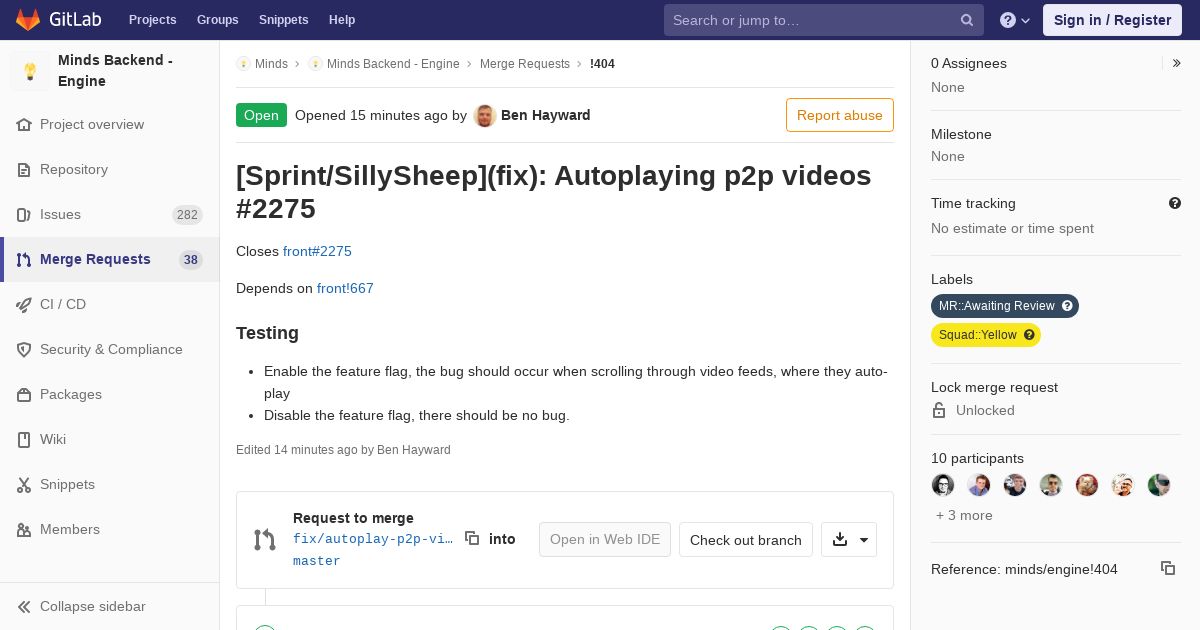
Task: Open Packages sidebar icon
Action: [x=24, y=395]
